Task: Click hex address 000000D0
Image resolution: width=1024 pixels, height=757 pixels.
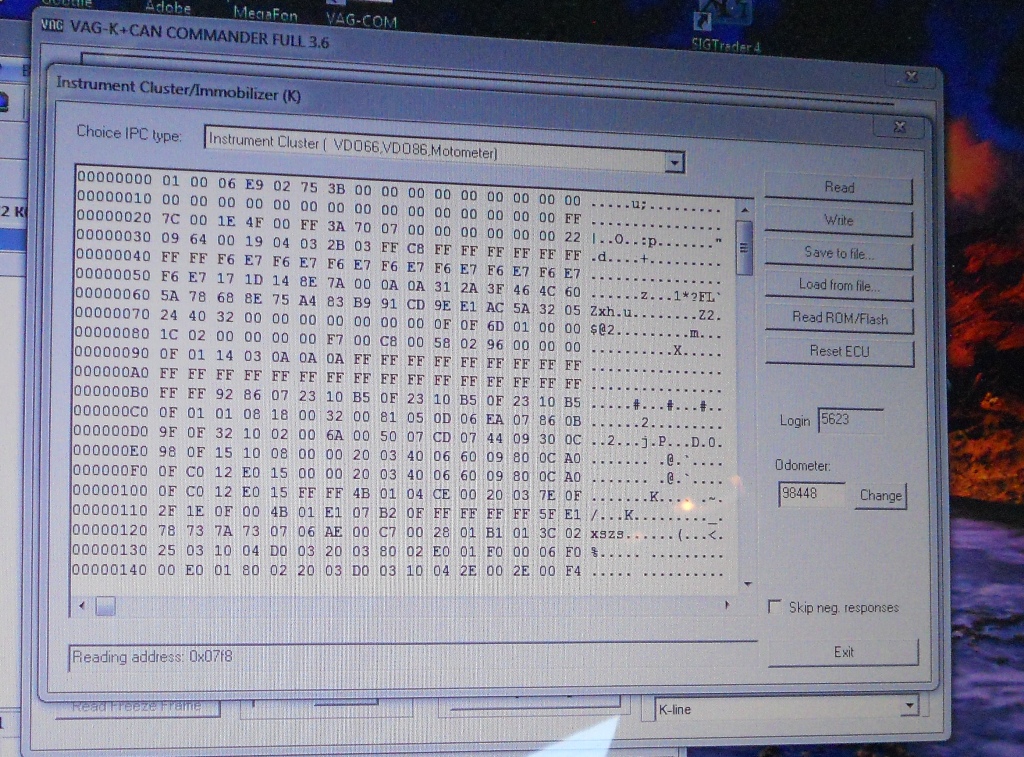Action: pos(110,431)
